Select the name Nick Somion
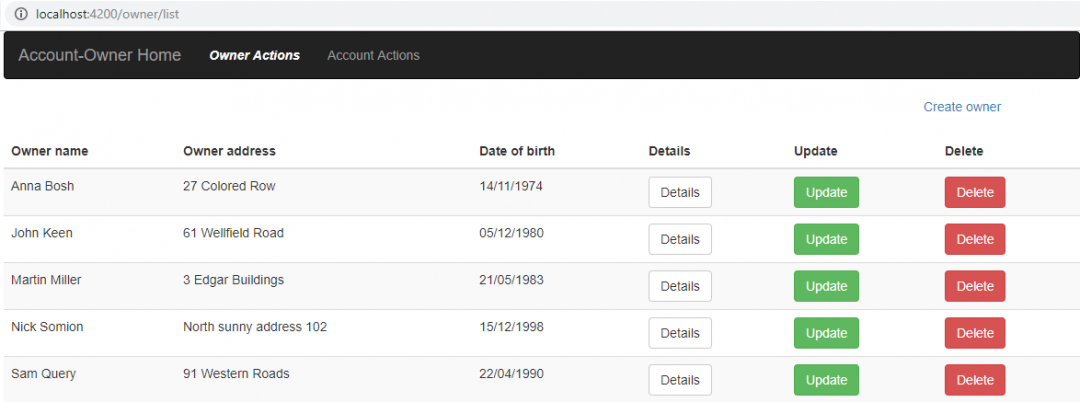Viewport: 1080px width, 402px height. click(47, 326)
